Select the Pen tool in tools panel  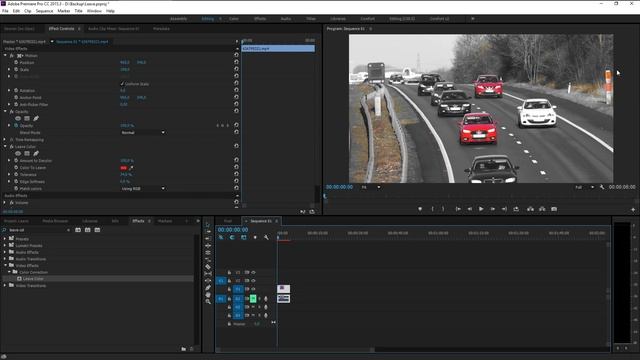pyautogui.click(x=208, y=287)
